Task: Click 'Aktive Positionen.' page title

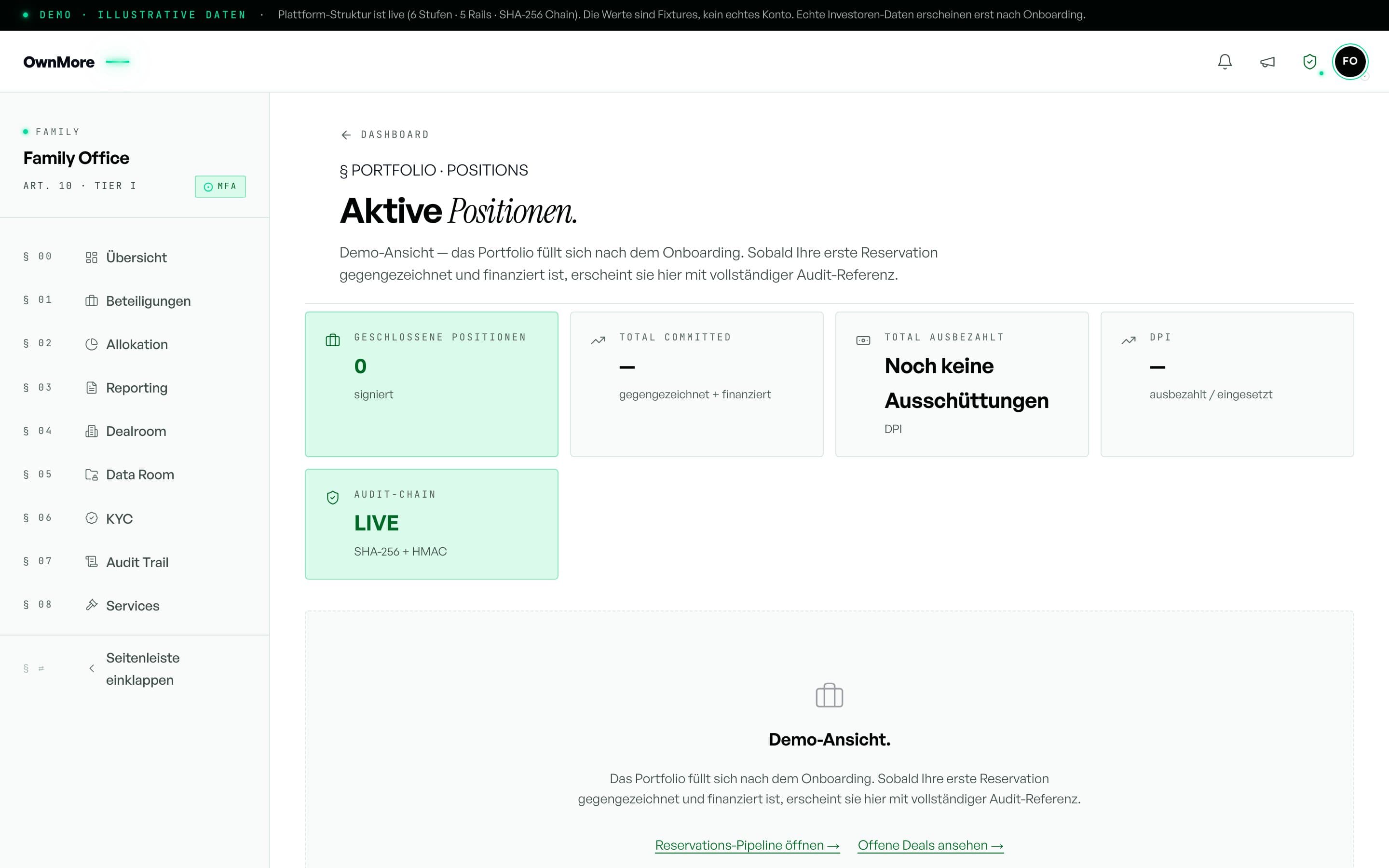Action: click(x=458, y=211)
